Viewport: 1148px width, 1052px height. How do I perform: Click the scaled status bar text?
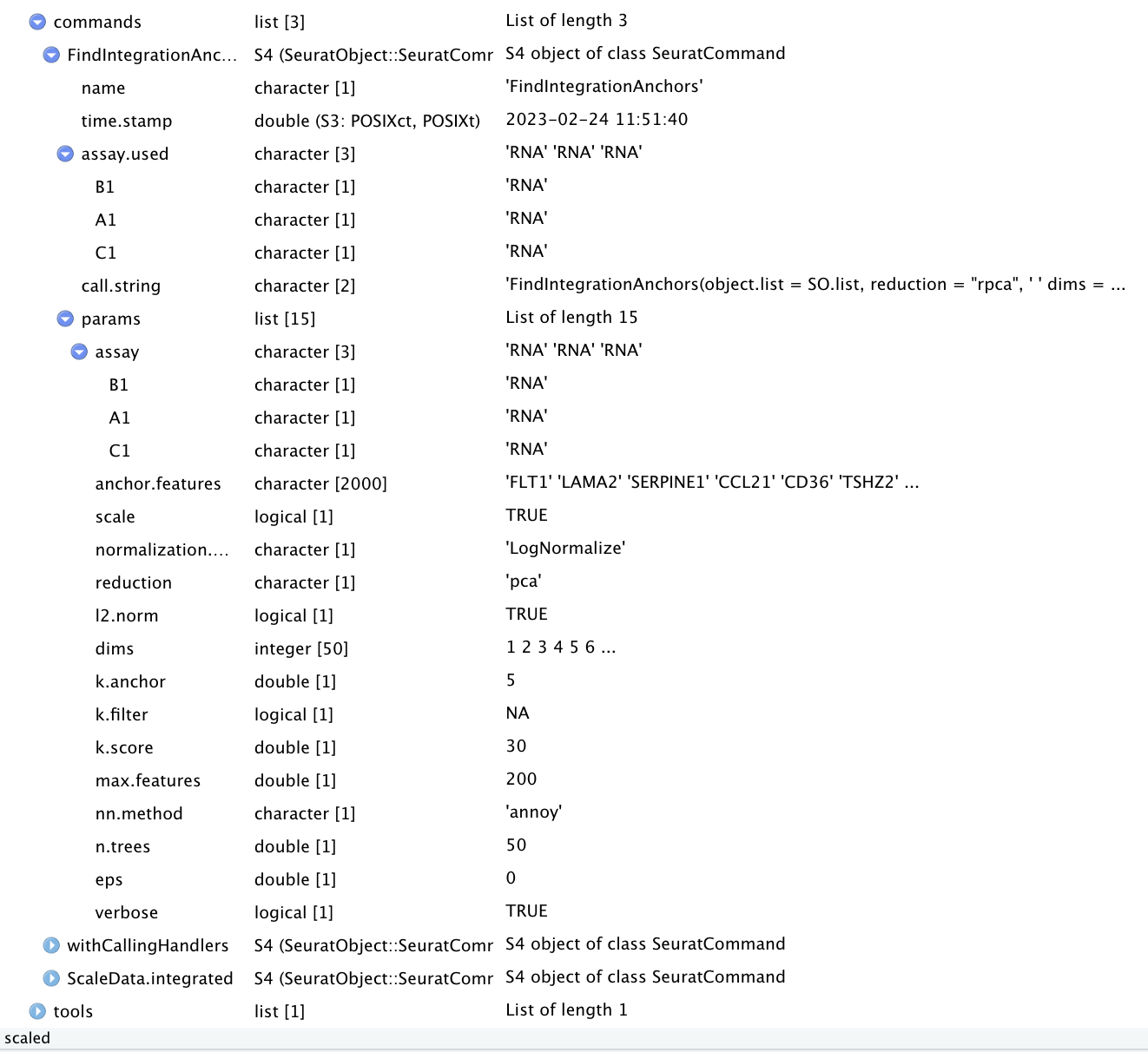click(x=28, y=1038)
